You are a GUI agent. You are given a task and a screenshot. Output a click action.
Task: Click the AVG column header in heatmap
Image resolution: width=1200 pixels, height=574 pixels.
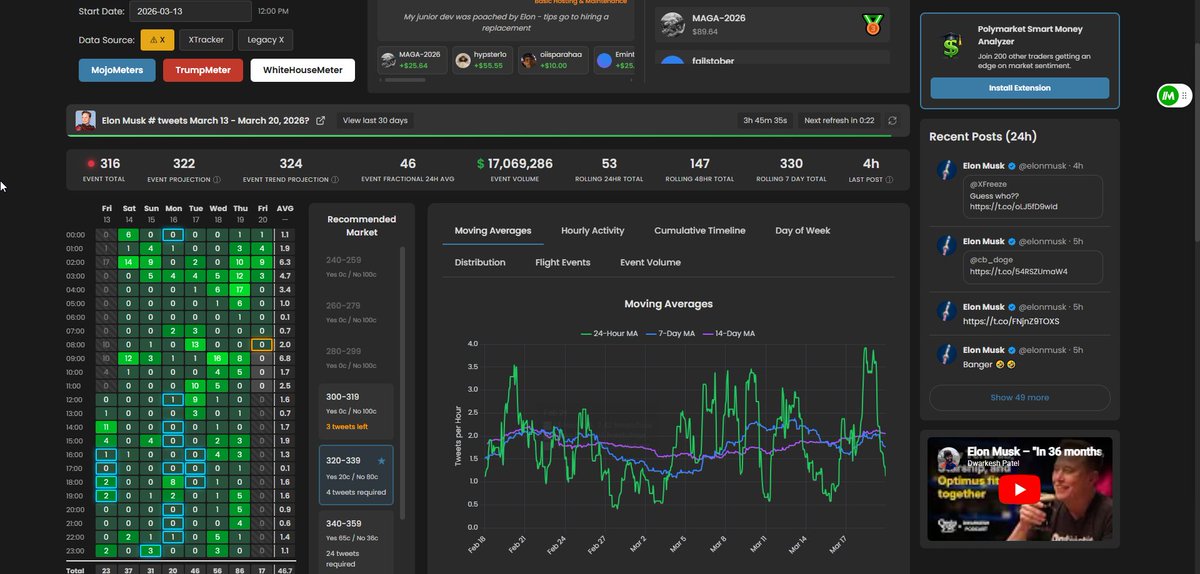click(285, 208)
